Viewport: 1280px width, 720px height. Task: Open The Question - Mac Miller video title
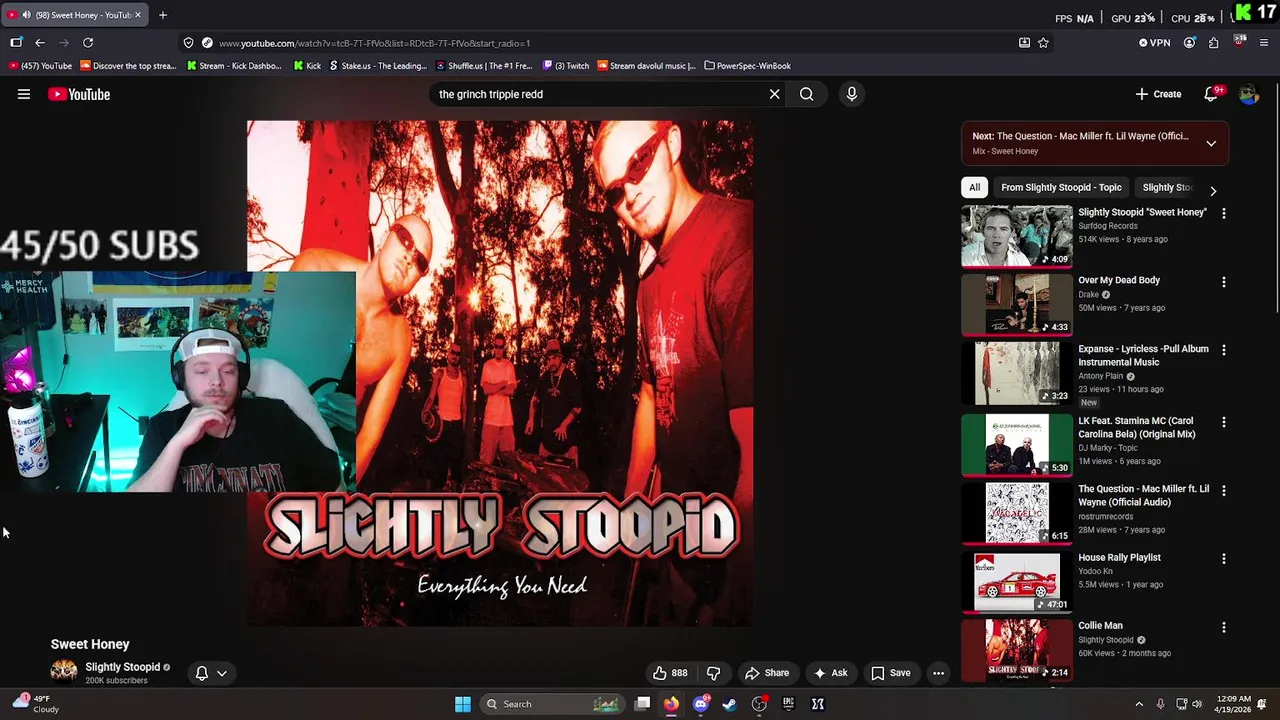click(x=1143, y=495)
